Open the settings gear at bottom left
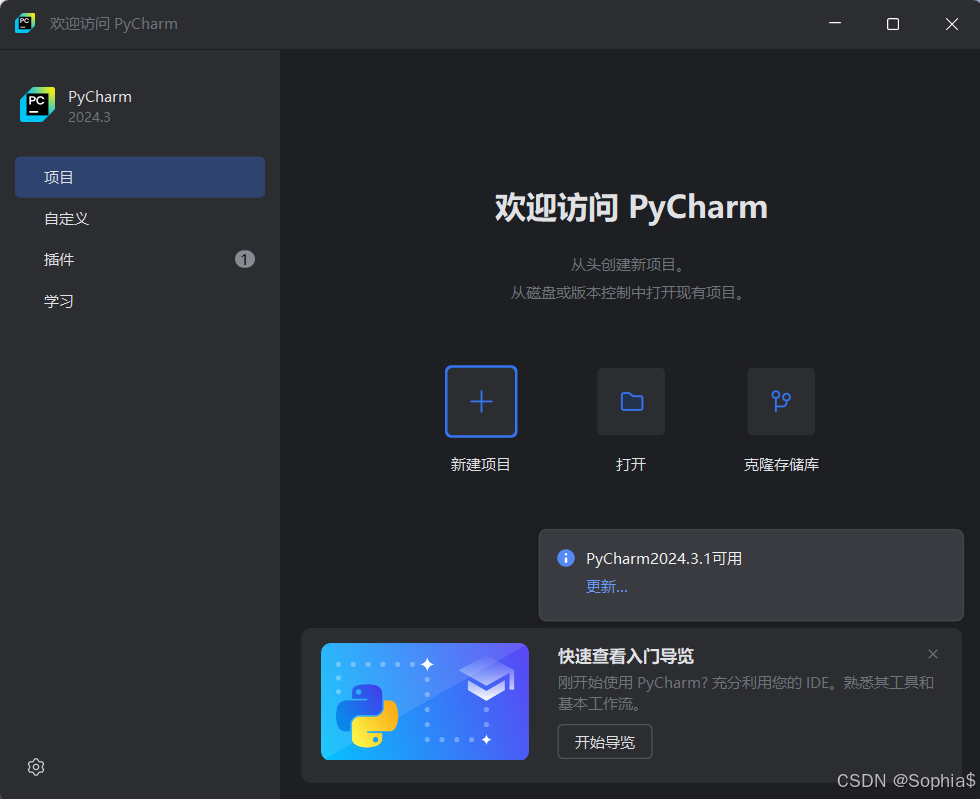Image resolution: width=980 pixels, height=799 pixels. (x=36, y=767)
